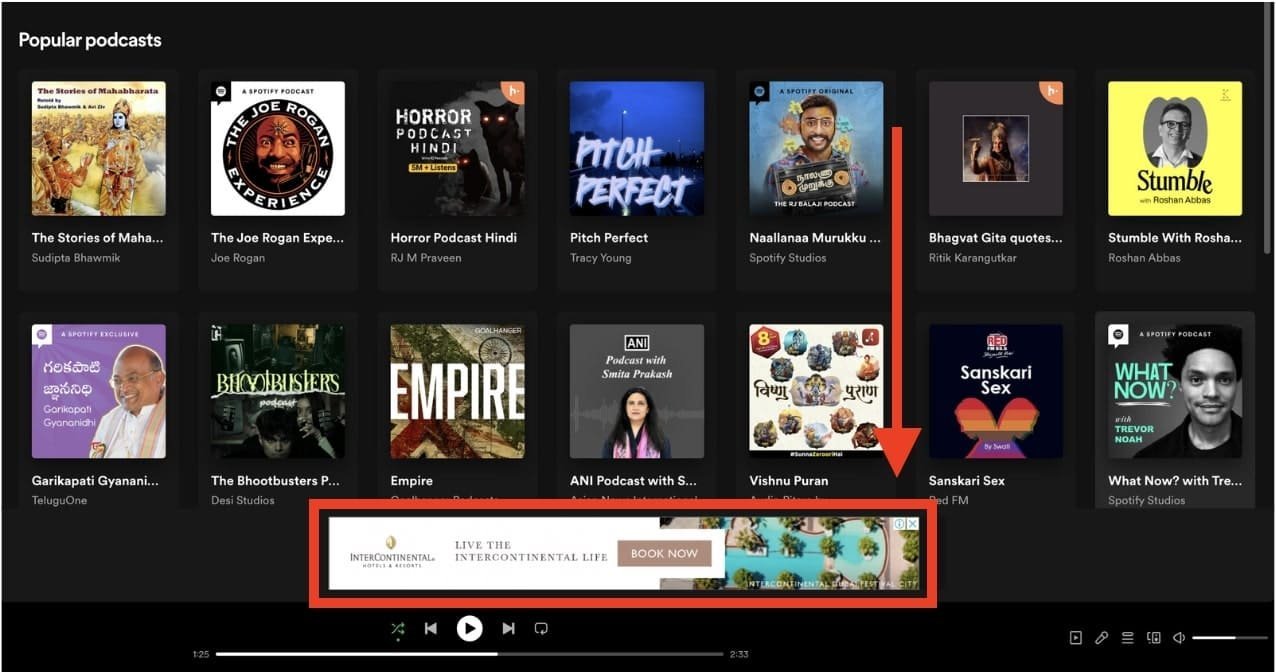Viewport: 1276px width, 672px height.
Task: Toggle shuffle in the player bar
Action: click(398, 629)
